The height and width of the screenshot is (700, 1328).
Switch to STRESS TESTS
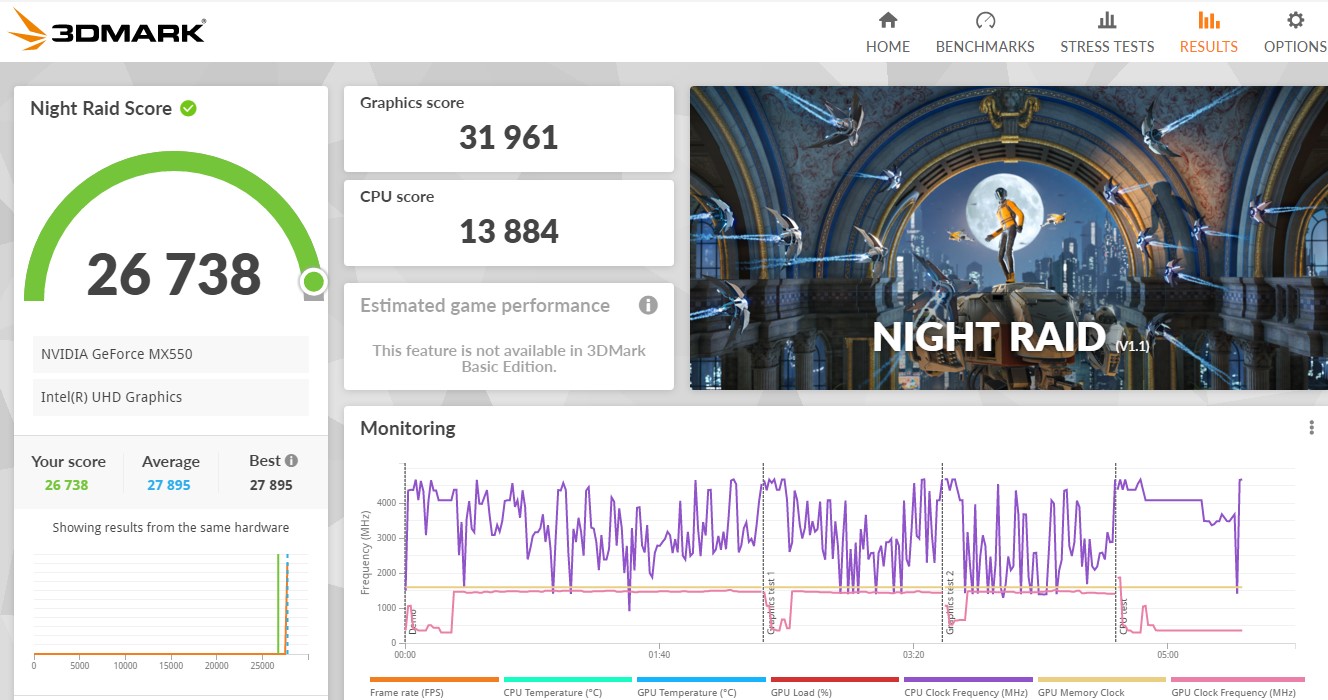tap(1107, 32)
